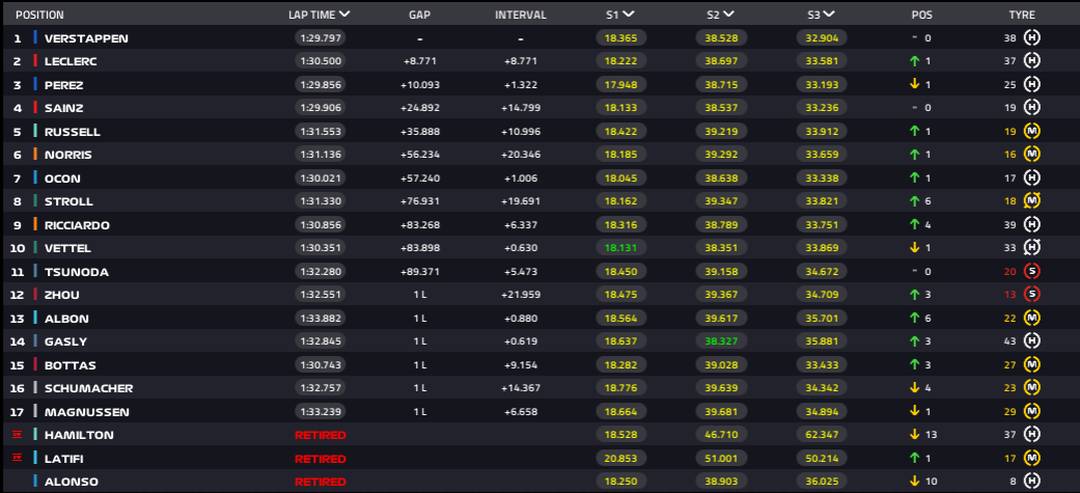This screenshot has width=1080, height=493.
Task: Click Russell's lap time 1:31.553
Action: point(320,132)
